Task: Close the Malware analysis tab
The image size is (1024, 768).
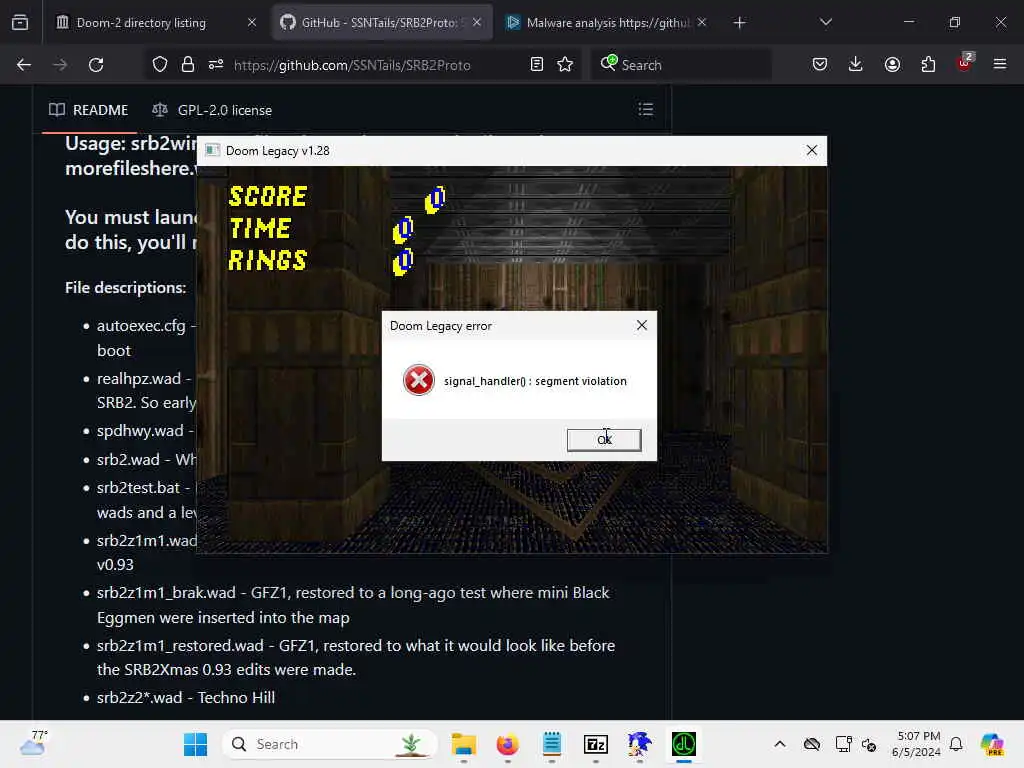Action: click(702, 23)
